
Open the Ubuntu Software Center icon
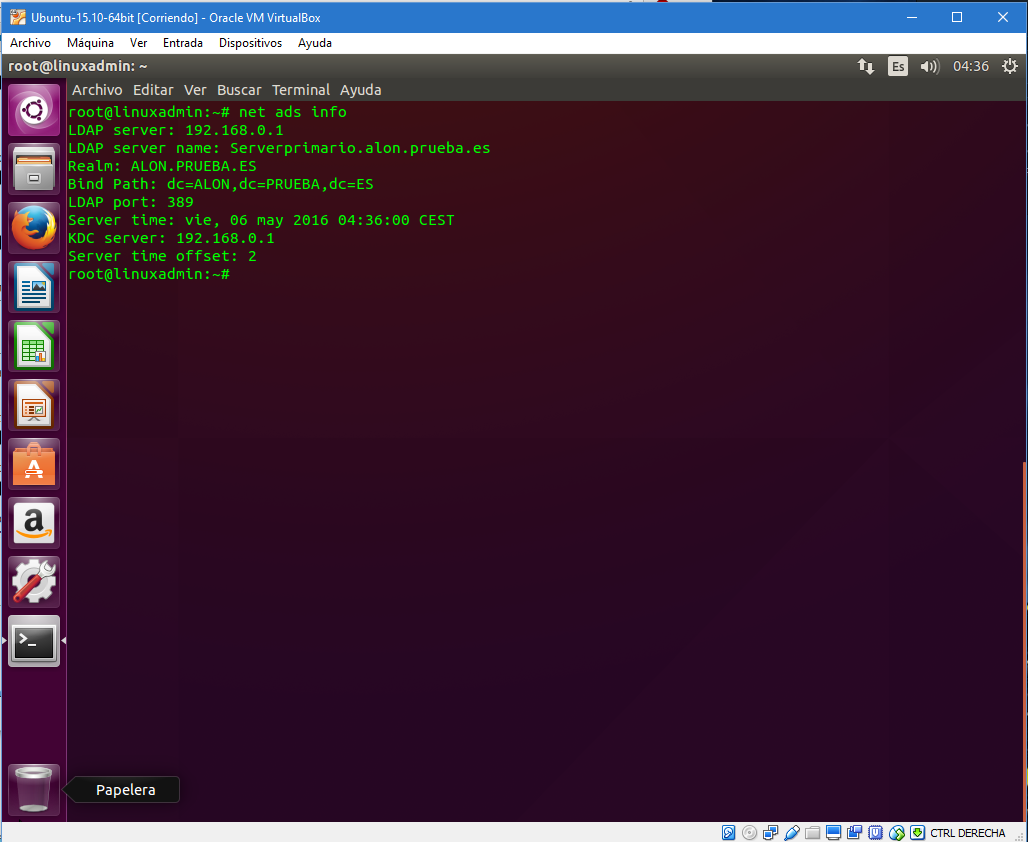[34, 464]
